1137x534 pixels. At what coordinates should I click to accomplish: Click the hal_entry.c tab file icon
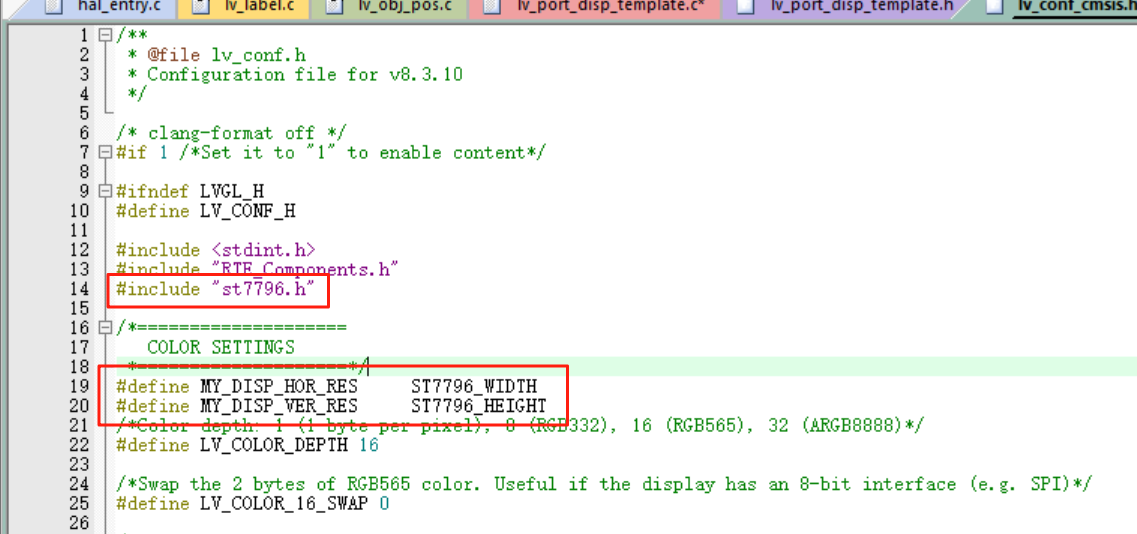click(x=52, y=7)
